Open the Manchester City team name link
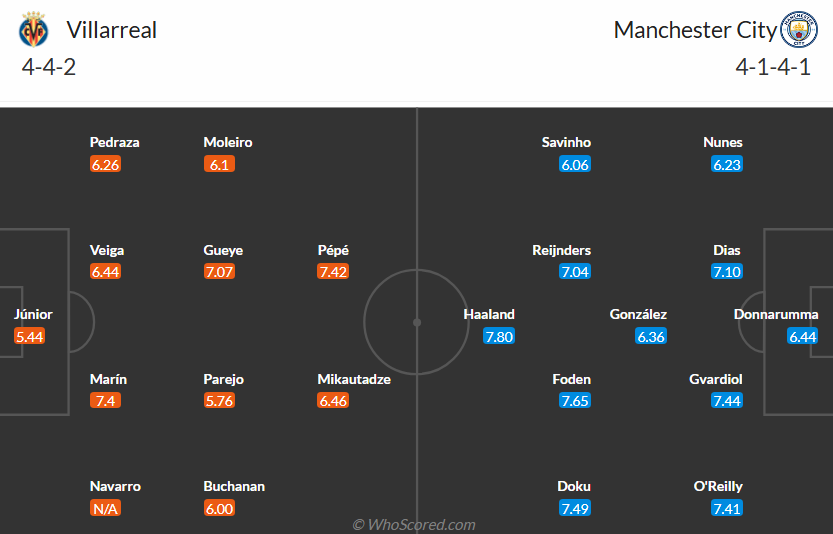This screenshot has width=833, height=534. coord(694,30)
